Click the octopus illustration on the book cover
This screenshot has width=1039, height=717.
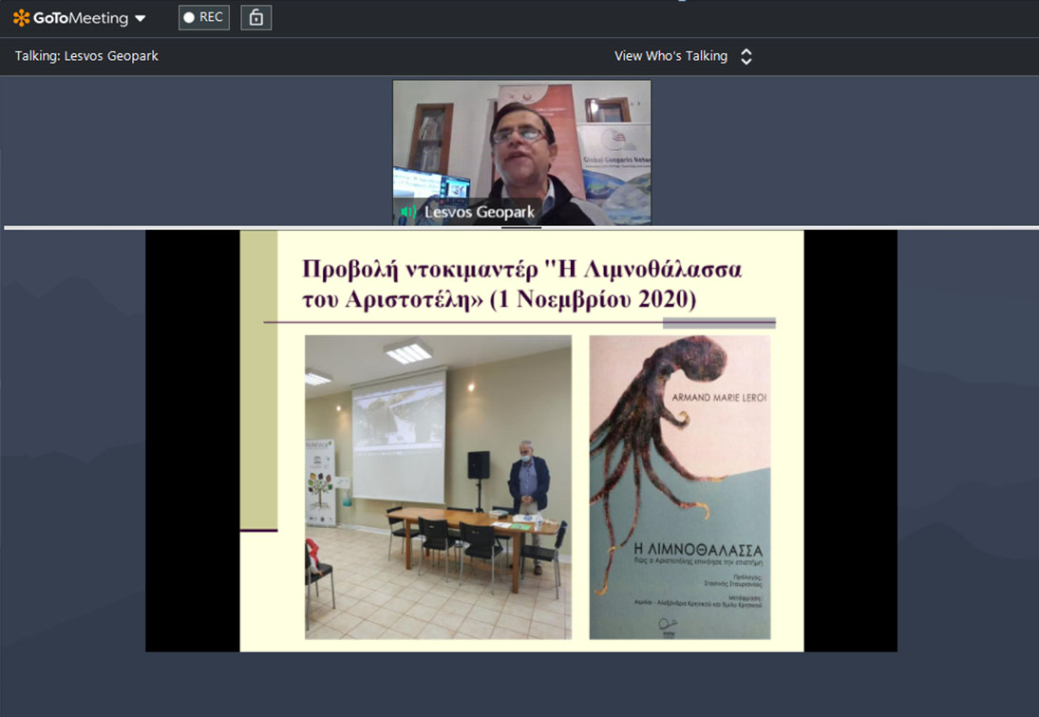point(660,430)
